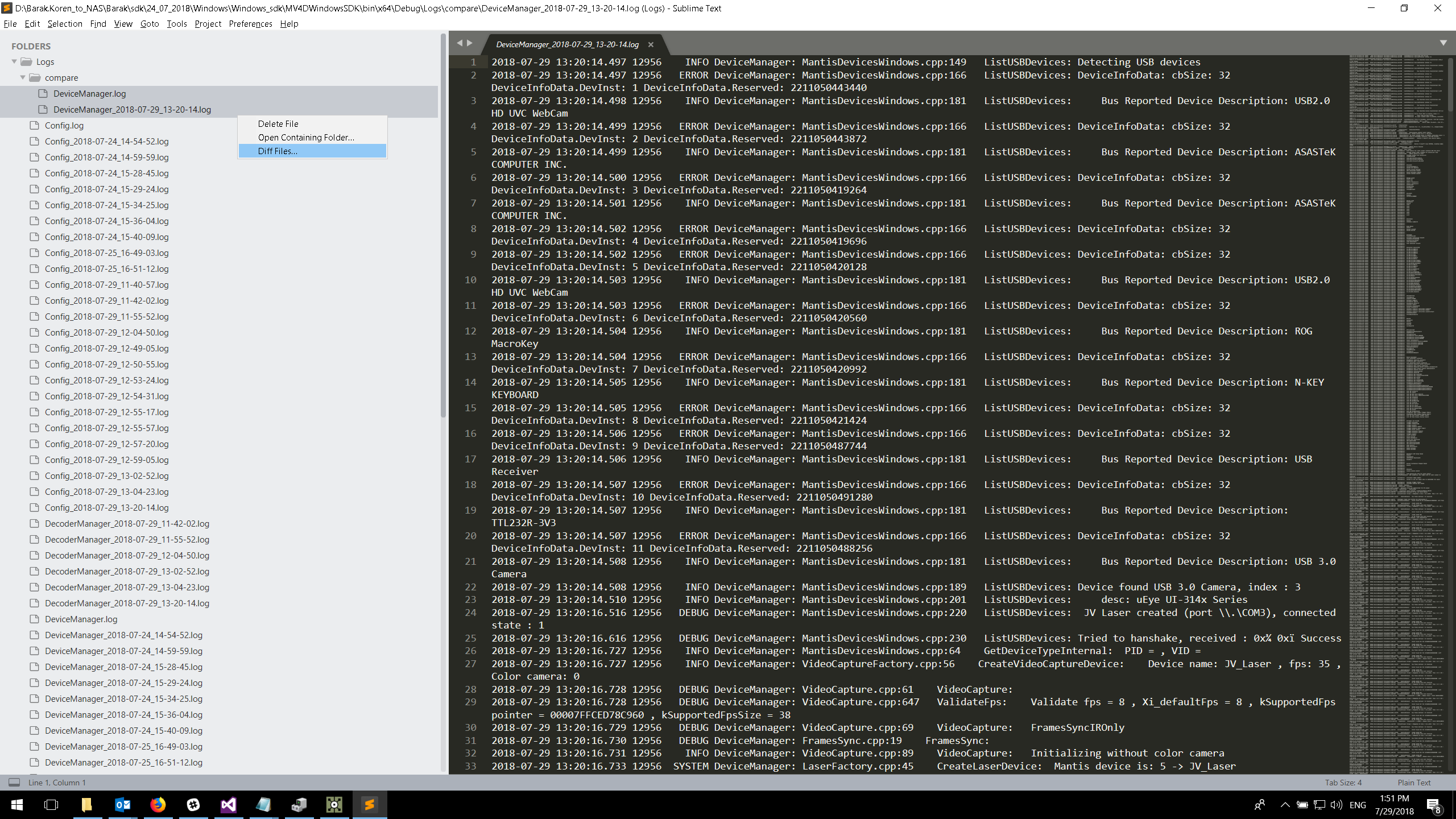This screenshot has height=819, width=1456.
Task: Click Tab Size: 4 in status bar
Action: click(x=1343, y=783)
